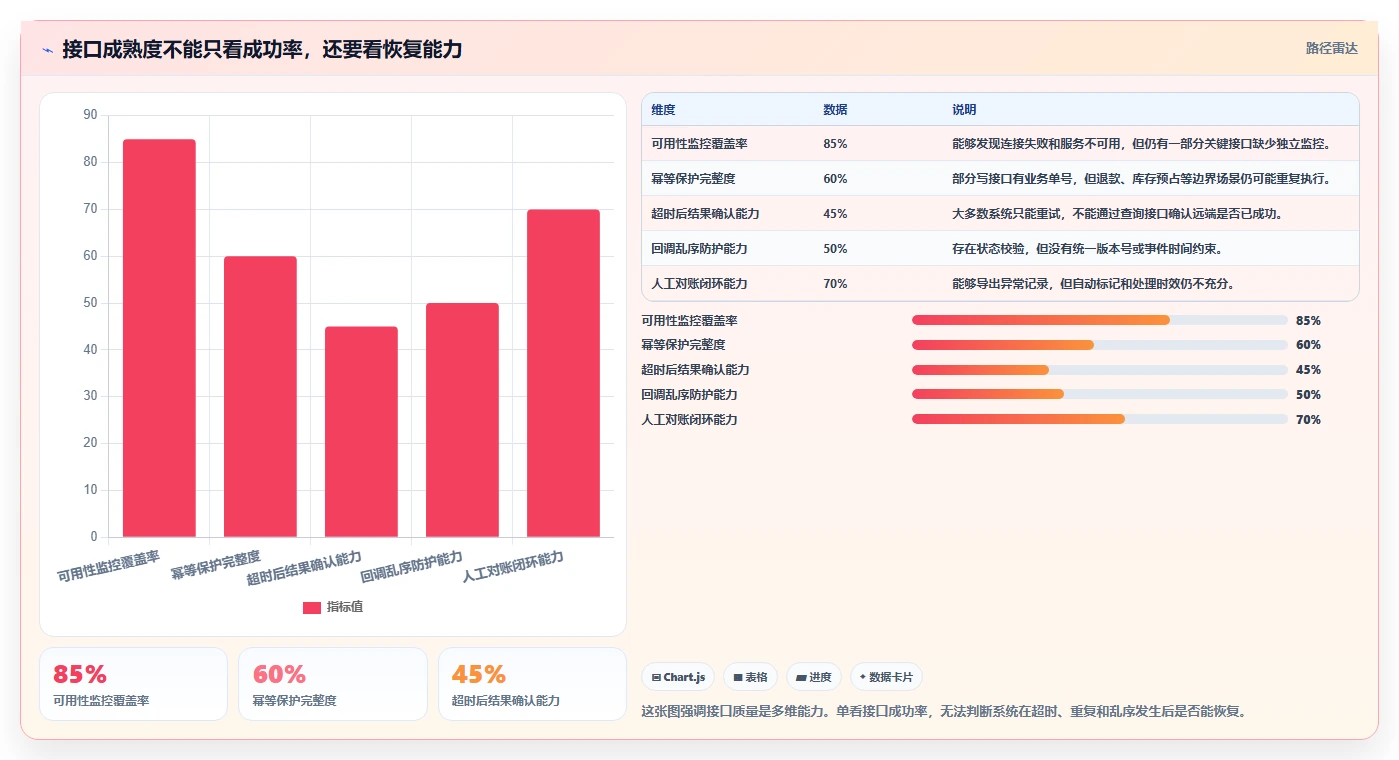Screen dimensions: 1399x760
Task: Click x-axis label 回调乱序防护能力 under chart
Action: (x=412, y=568)
